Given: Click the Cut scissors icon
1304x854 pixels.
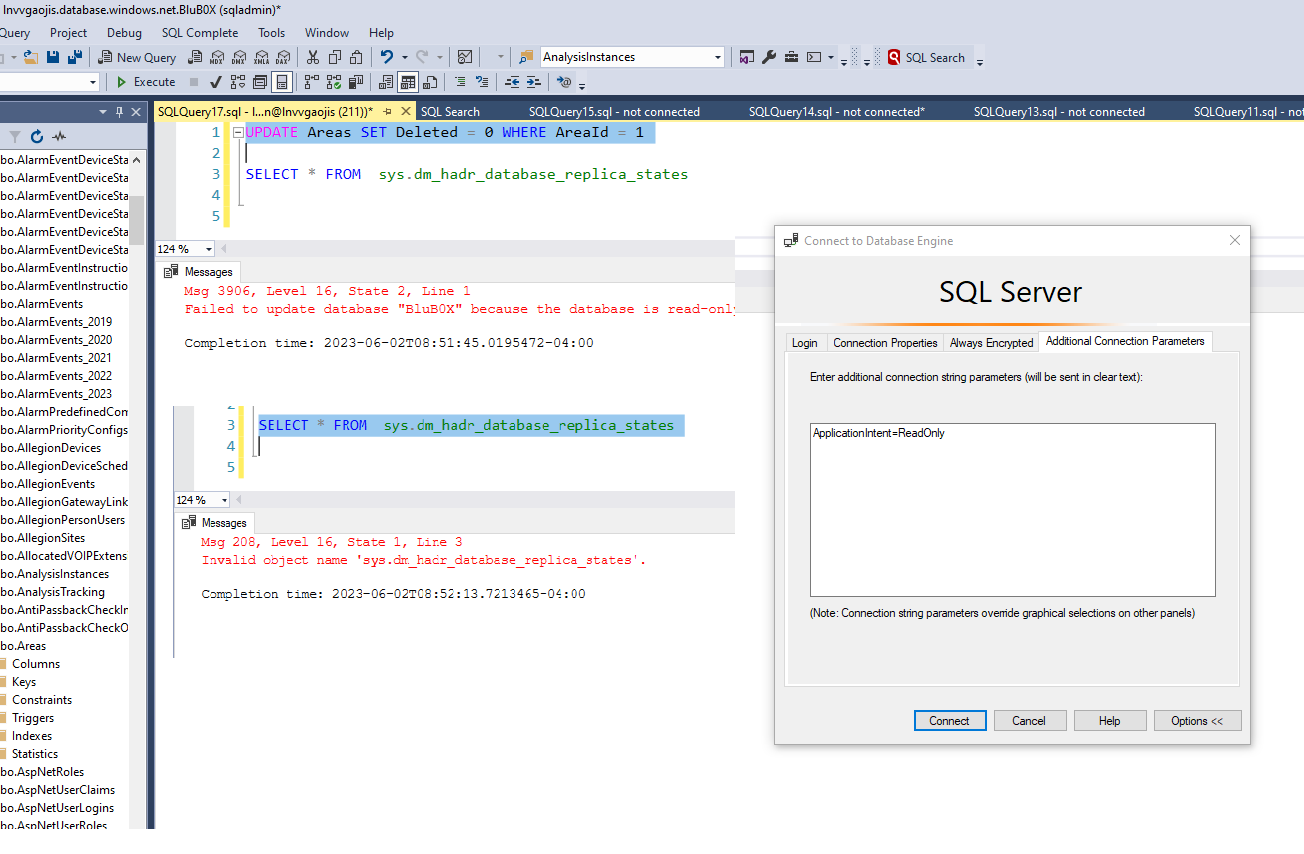Looking at the screenshot, I should pyautogui.click(x=313, y=57).
